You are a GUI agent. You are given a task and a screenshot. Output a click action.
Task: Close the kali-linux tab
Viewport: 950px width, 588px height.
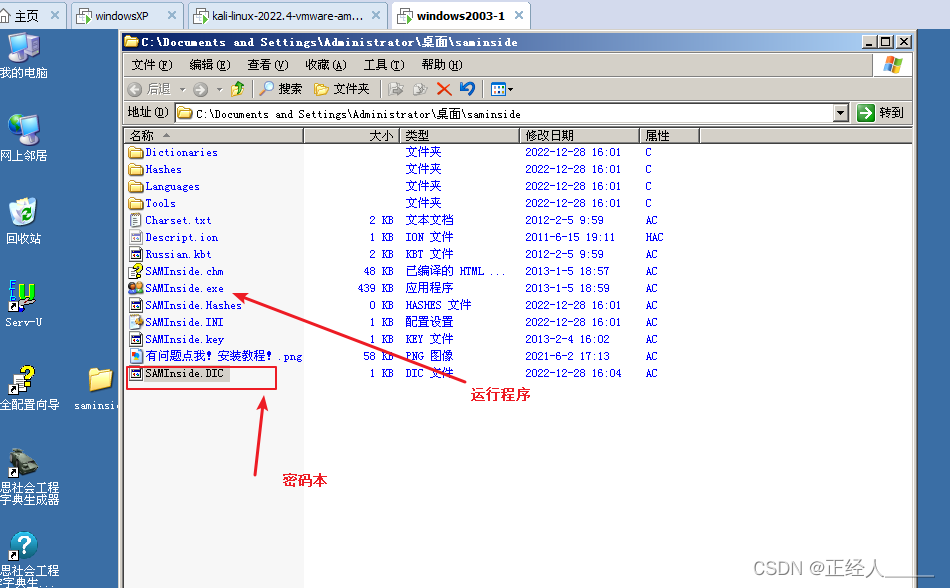click(376, 16)
